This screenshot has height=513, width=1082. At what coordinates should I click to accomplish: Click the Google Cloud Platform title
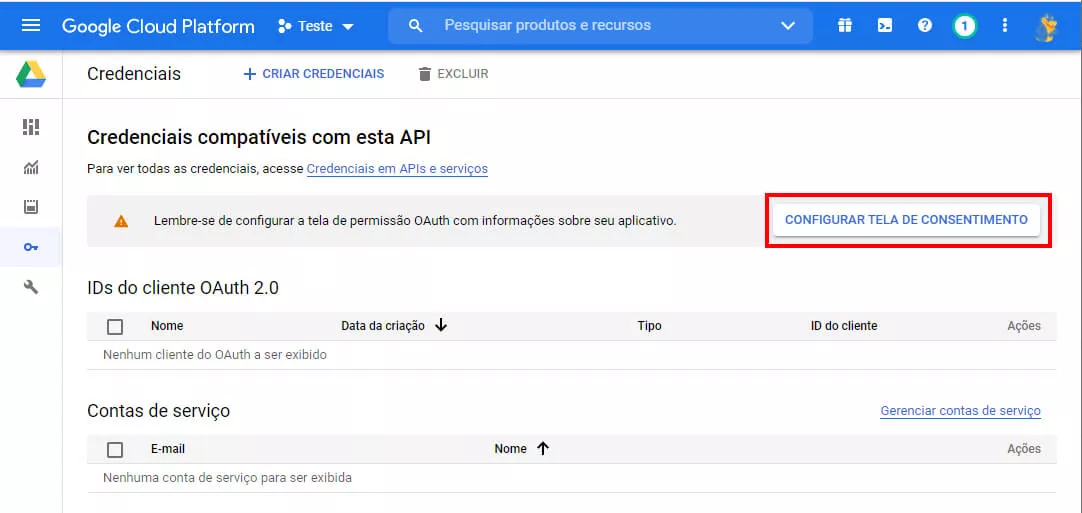158,26
